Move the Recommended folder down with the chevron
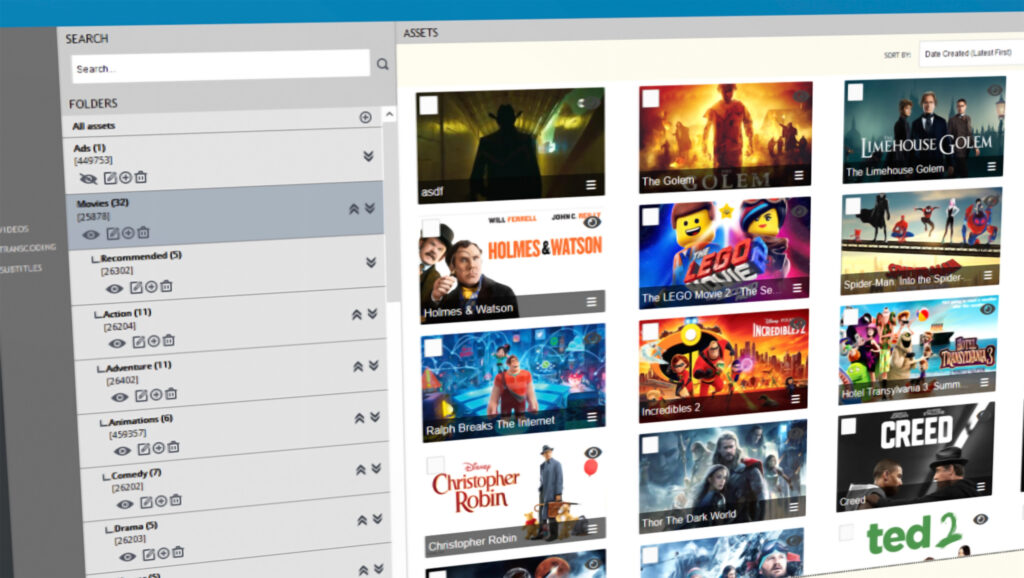 371,263
